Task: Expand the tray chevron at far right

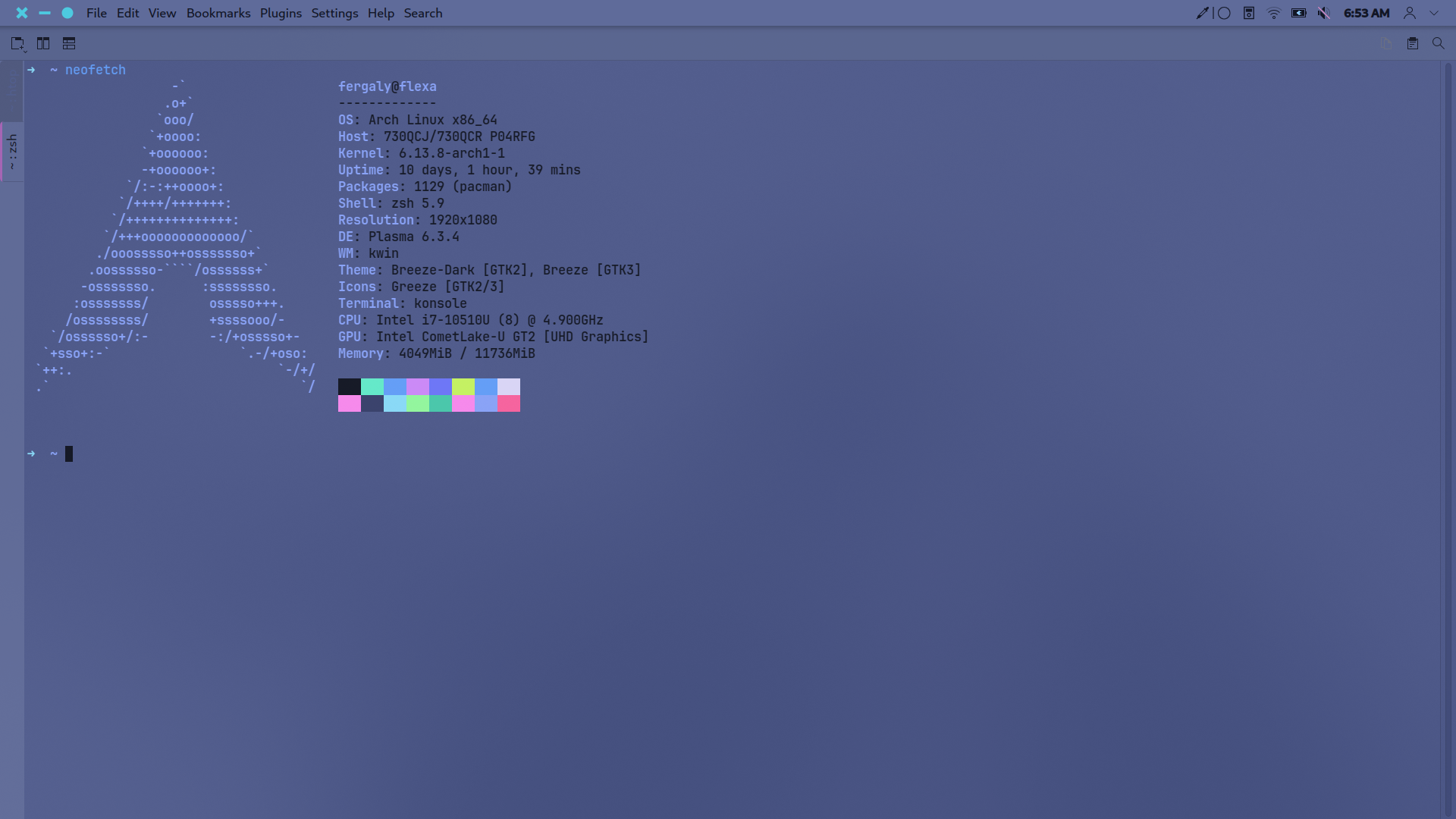Action: point(1434,13)
